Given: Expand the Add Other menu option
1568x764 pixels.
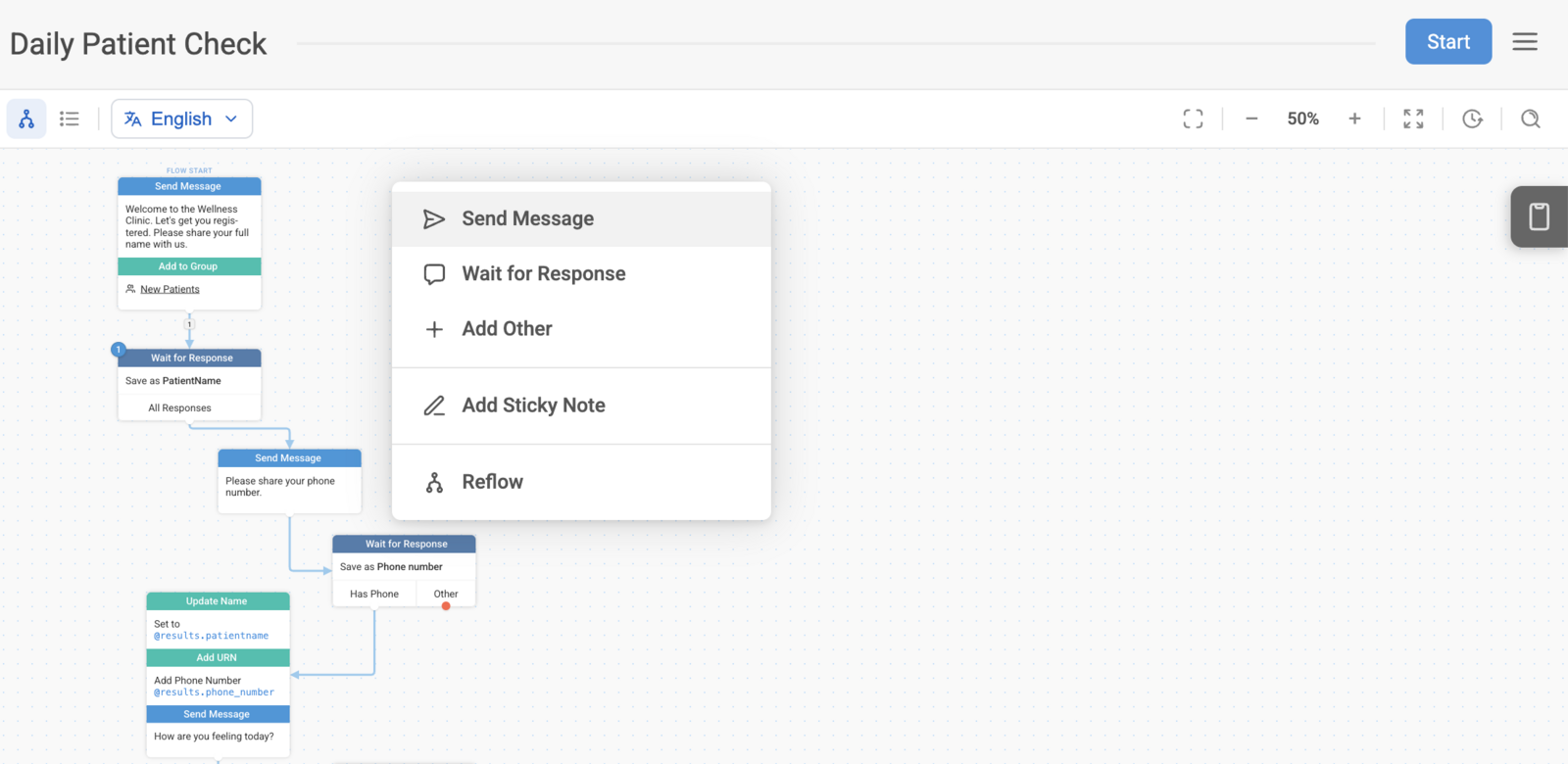Looking at the screenshot, I should tap(581, 328).
